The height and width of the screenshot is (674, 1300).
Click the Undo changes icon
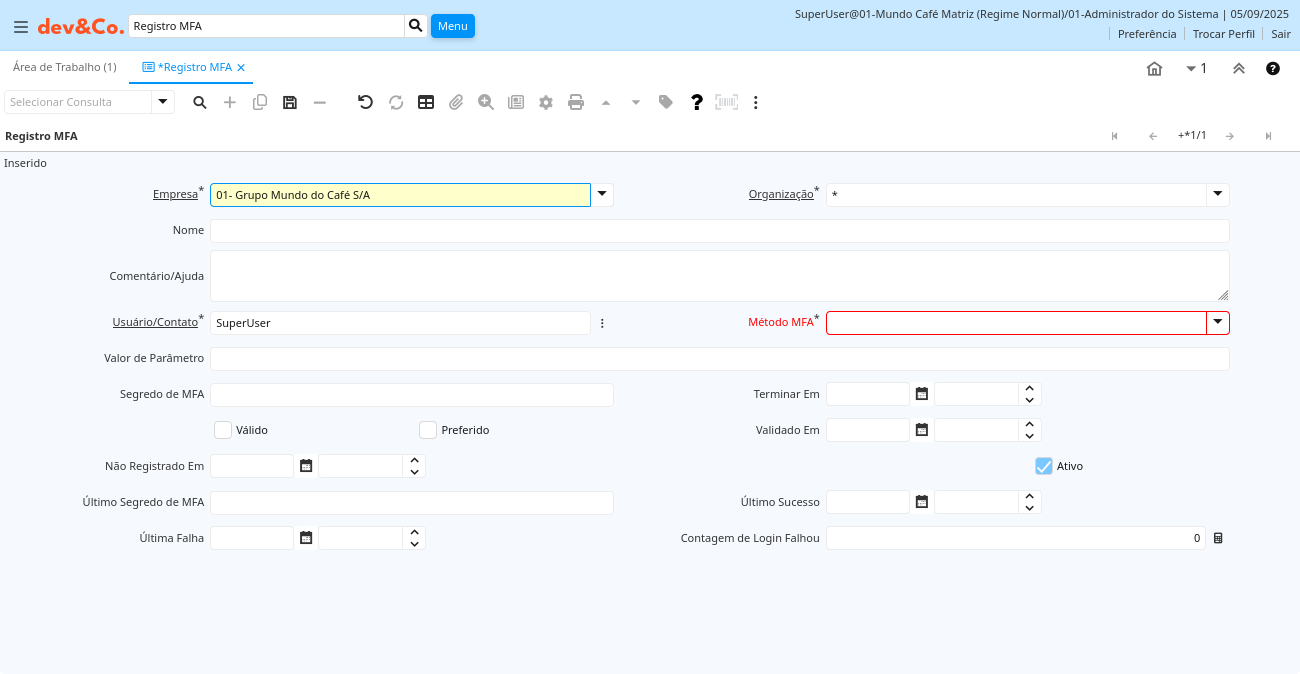coord(365,102)
